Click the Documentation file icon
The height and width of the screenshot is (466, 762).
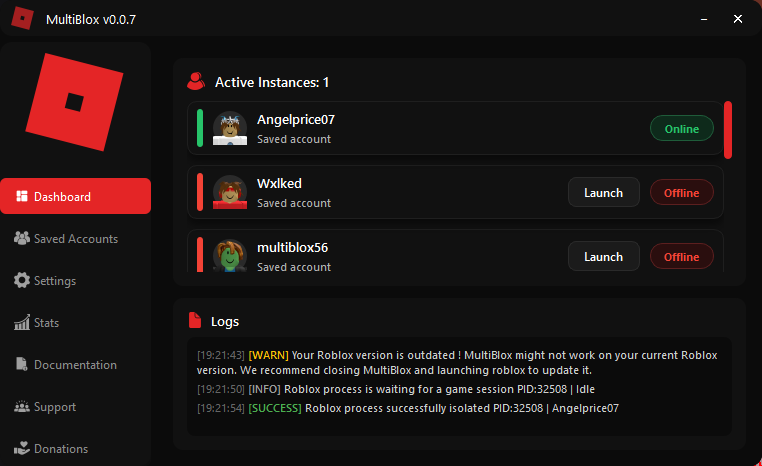pos(22,364)
